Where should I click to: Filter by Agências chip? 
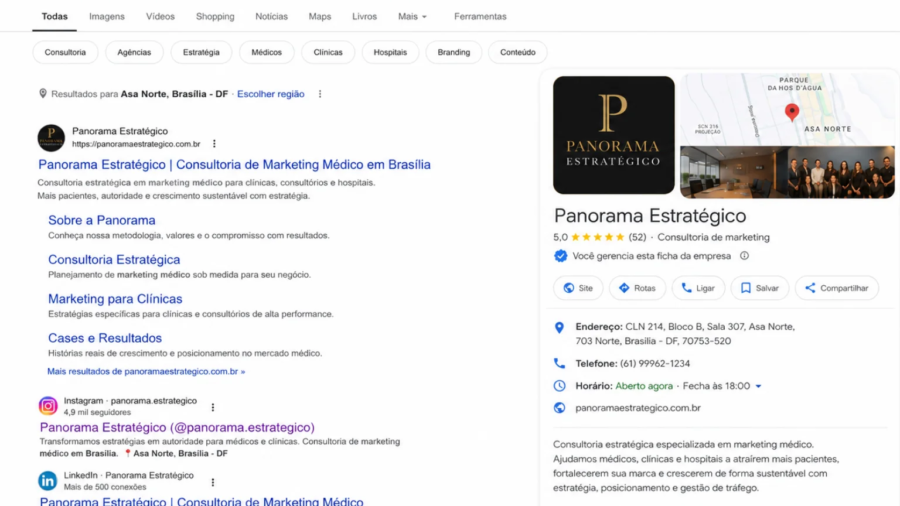tap(134, 52)
